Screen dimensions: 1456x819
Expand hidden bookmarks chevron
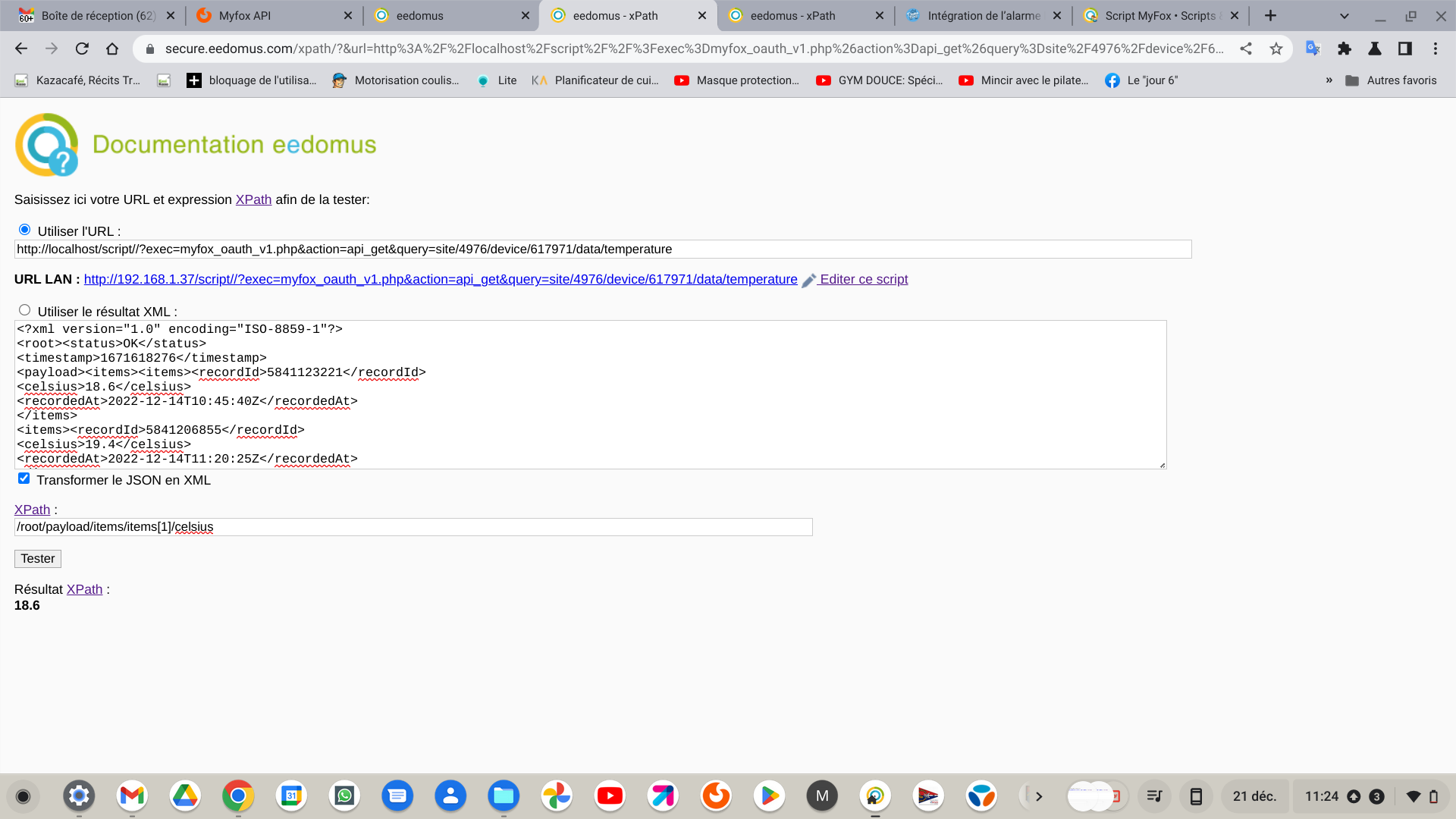click(1329, 80)
